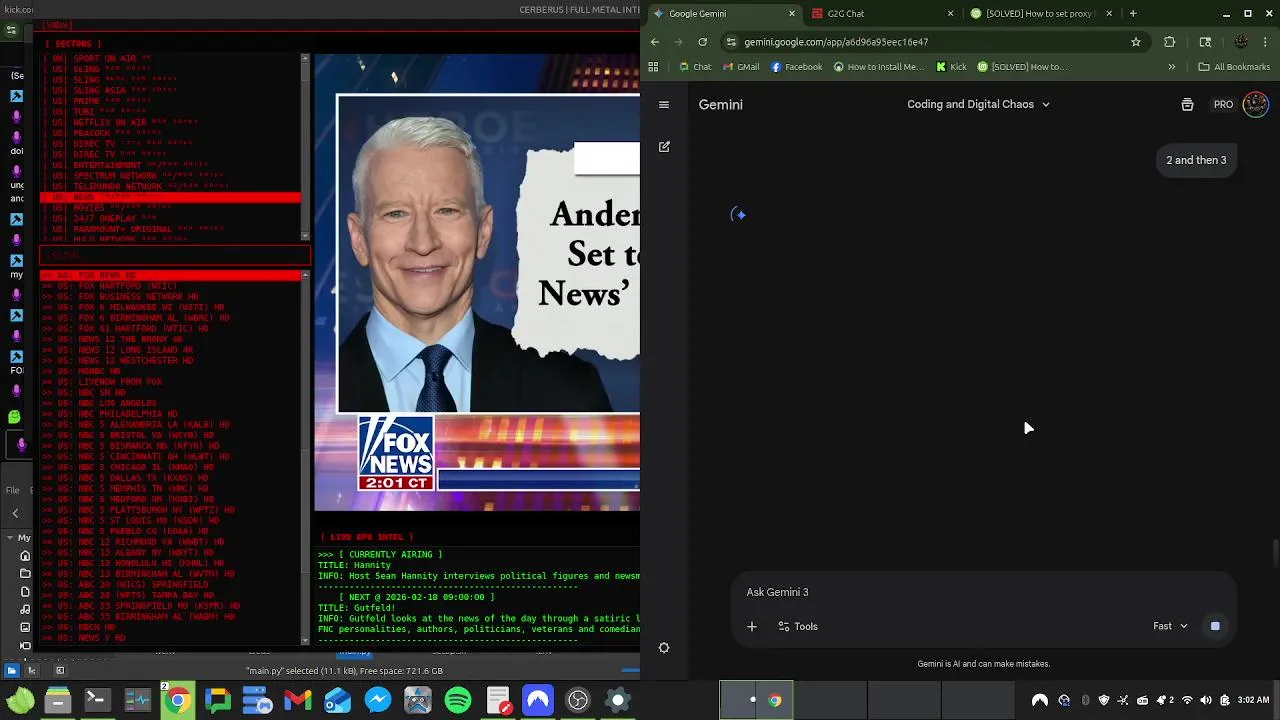Open the network icon in system tray
Viewport: 1280px width, 720px height.
click(1187, 700)
